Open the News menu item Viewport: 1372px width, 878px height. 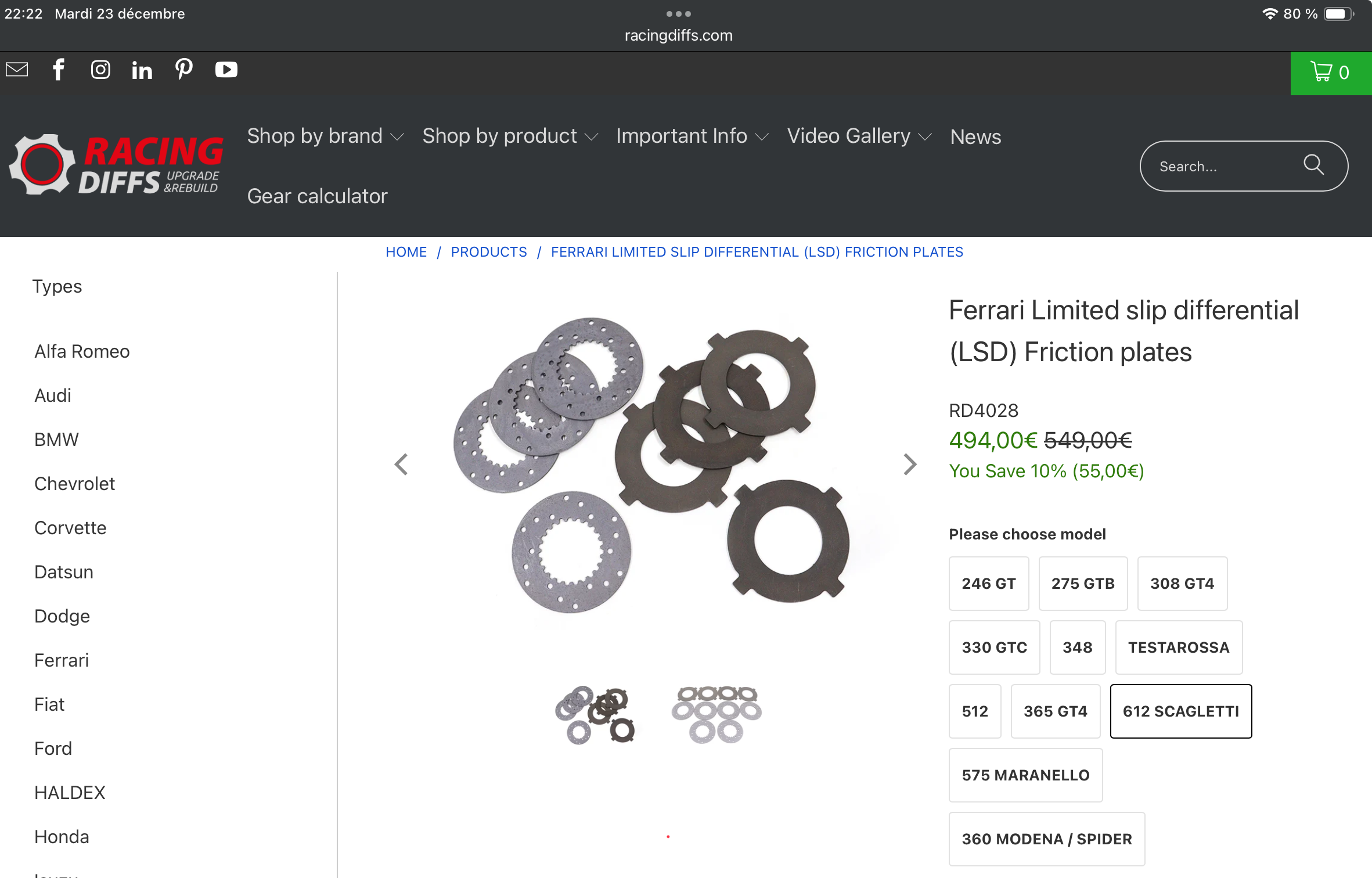click(x=975, y=137)
